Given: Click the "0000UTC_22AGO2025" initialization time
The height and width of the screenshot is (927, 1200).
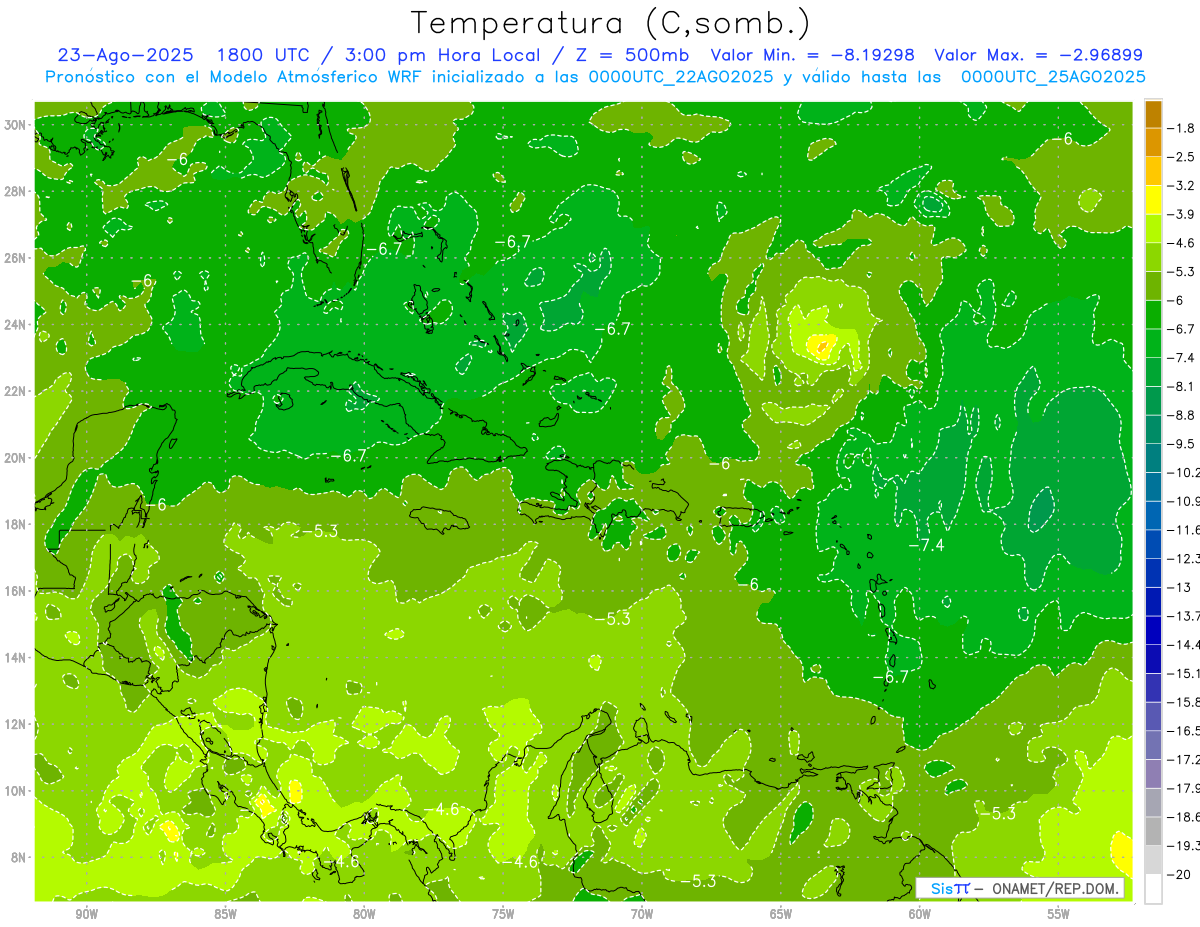Looking at the screenshot, I should click(681, 77).
